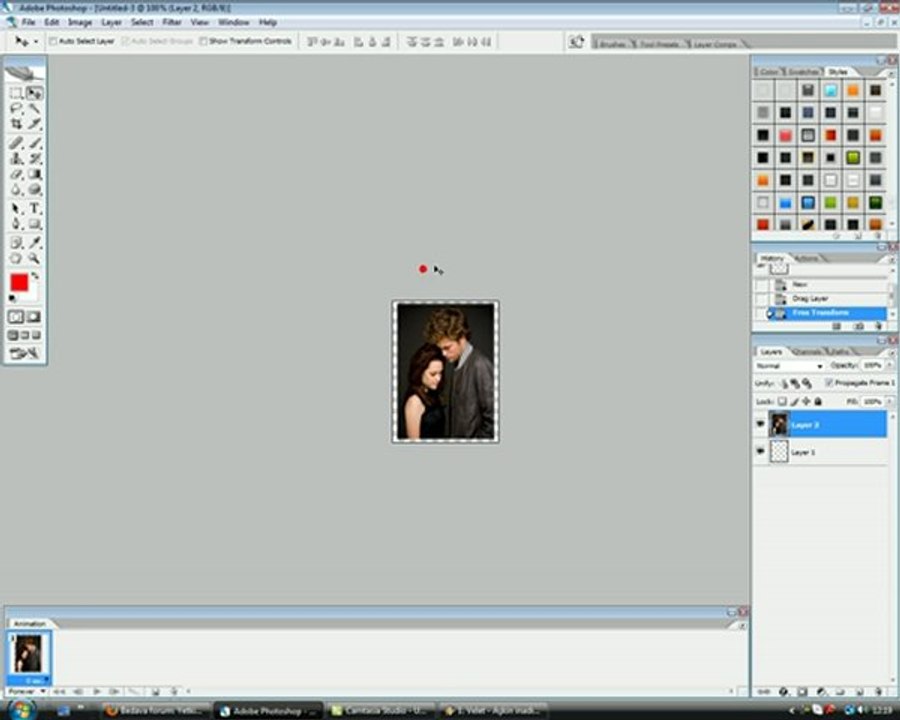Select the Rectangle shape tool
900x720 pixels.
click(34, 224)
